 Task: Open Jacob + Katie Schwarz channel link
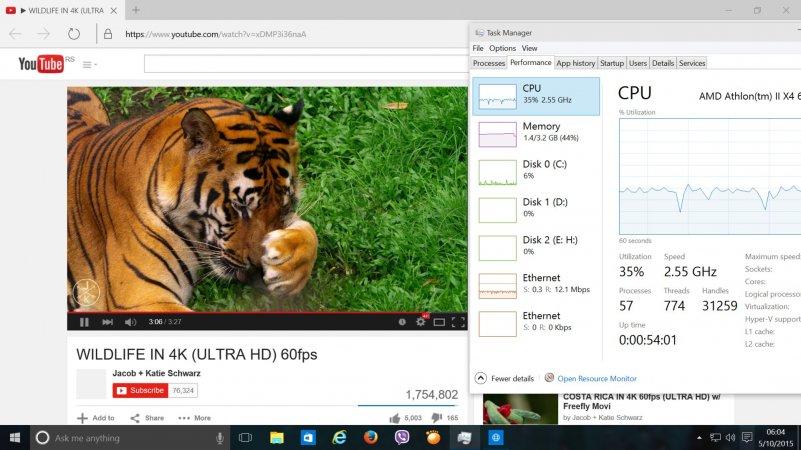point(156,373)
